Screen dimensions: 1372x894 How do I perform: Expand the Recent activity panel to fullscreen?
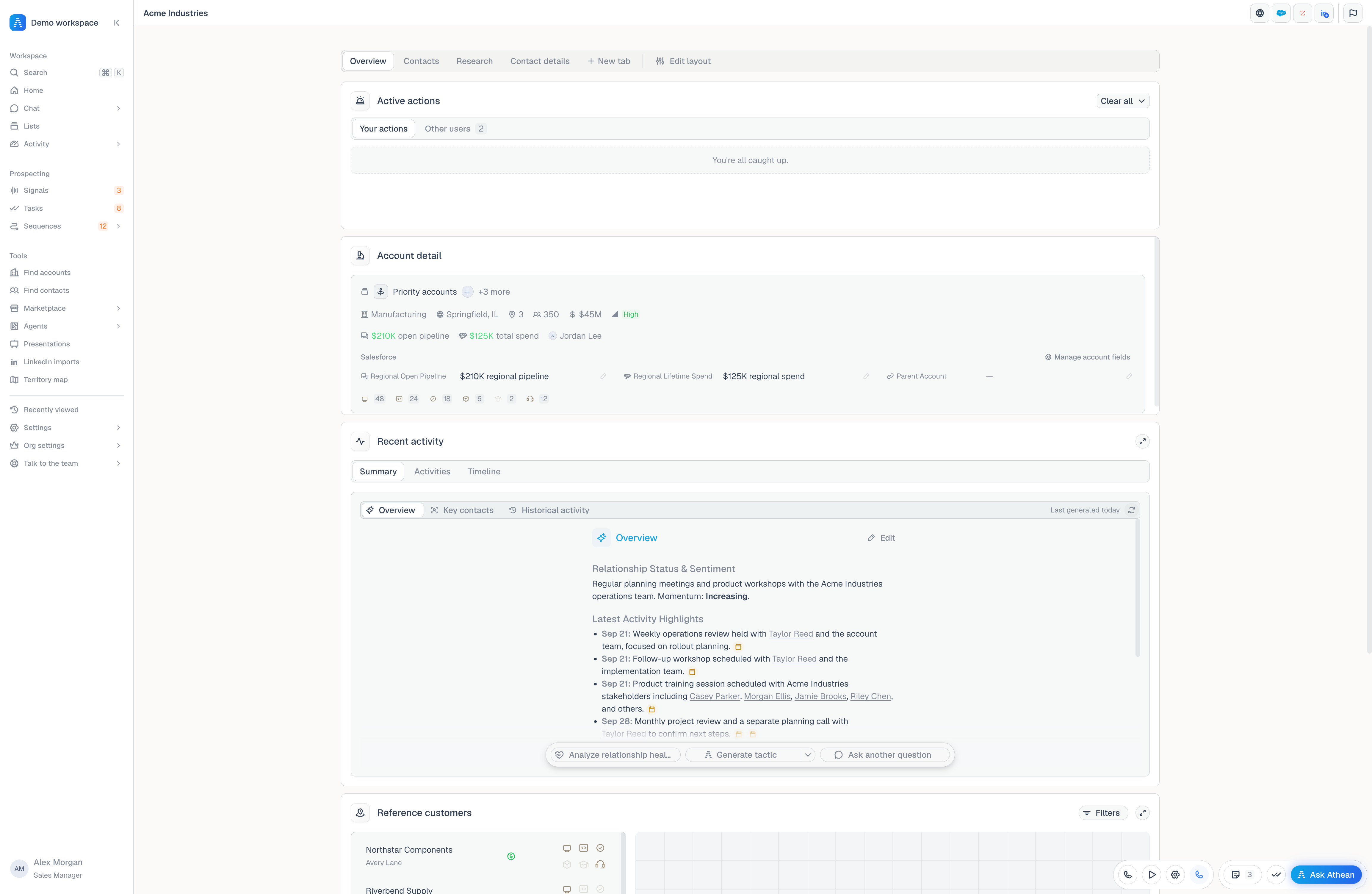pos(1142,441)
